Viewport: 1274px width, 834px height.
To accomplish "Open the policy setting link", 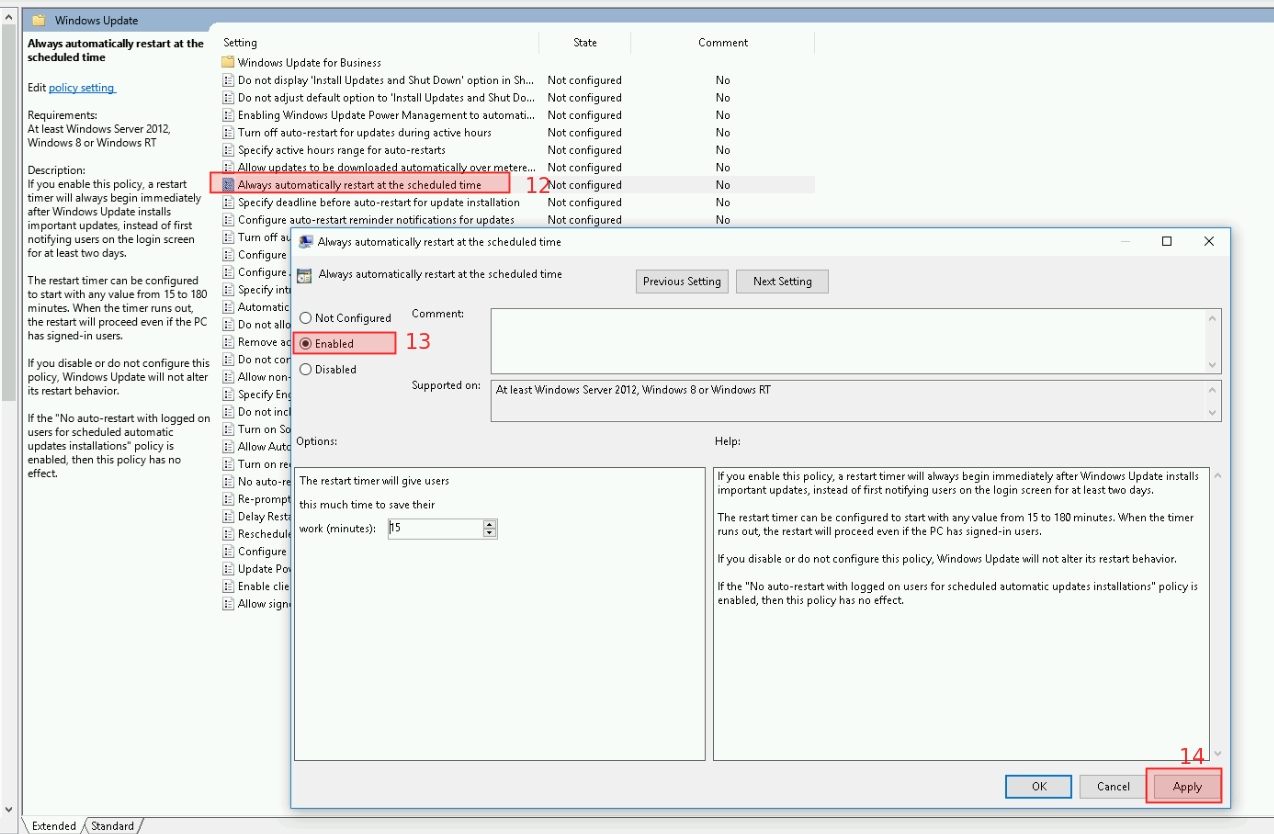I will coord(82,88).
